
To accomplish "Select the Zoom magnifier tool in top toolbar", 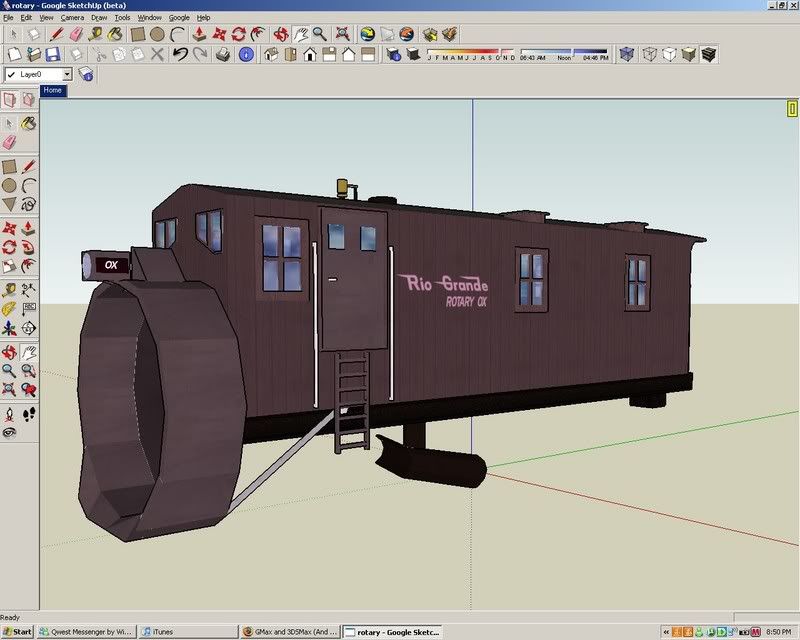I will 320,35.
